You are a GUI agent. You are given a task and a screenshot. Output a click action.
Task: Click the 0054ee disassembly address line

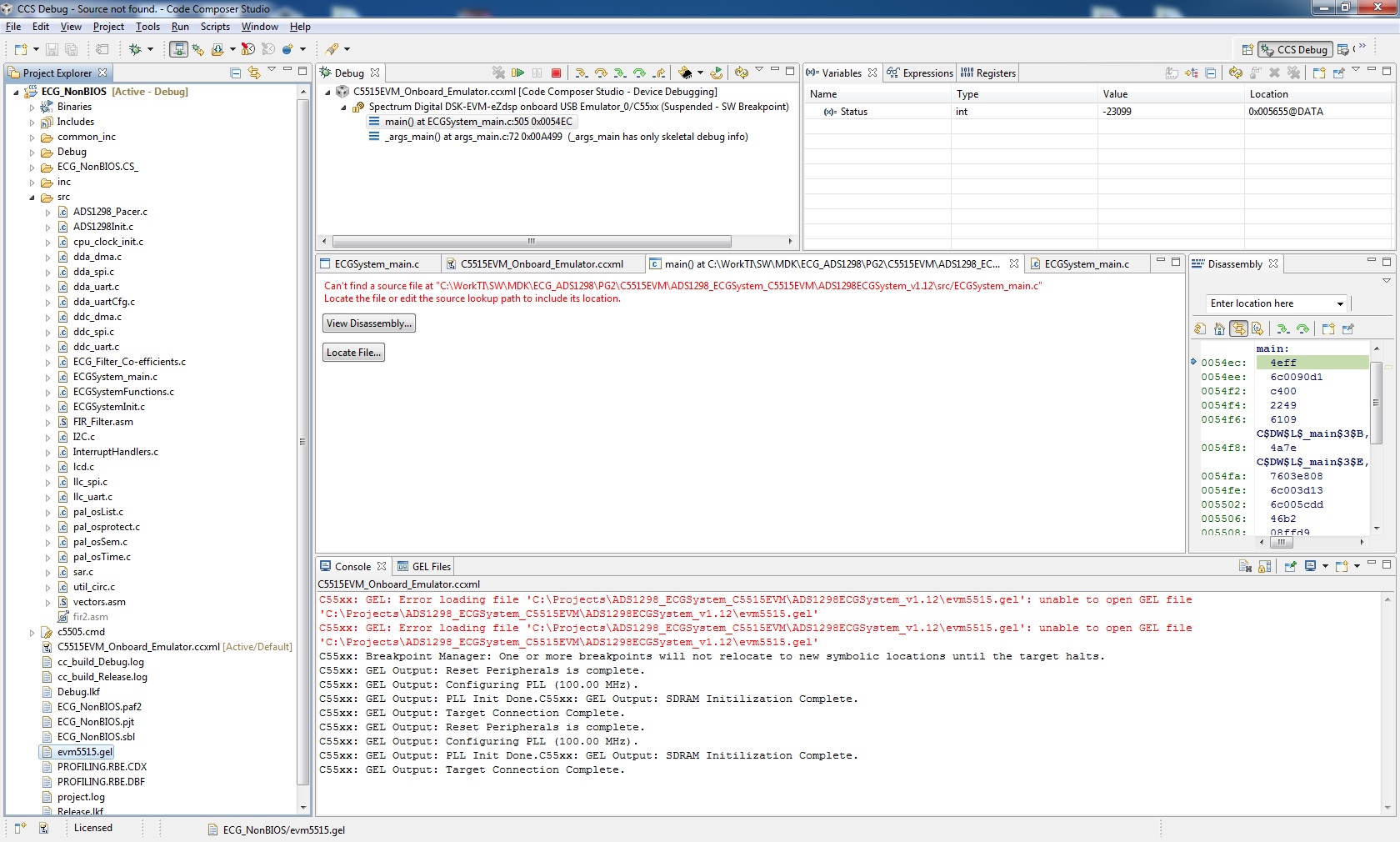(1223, 377)
